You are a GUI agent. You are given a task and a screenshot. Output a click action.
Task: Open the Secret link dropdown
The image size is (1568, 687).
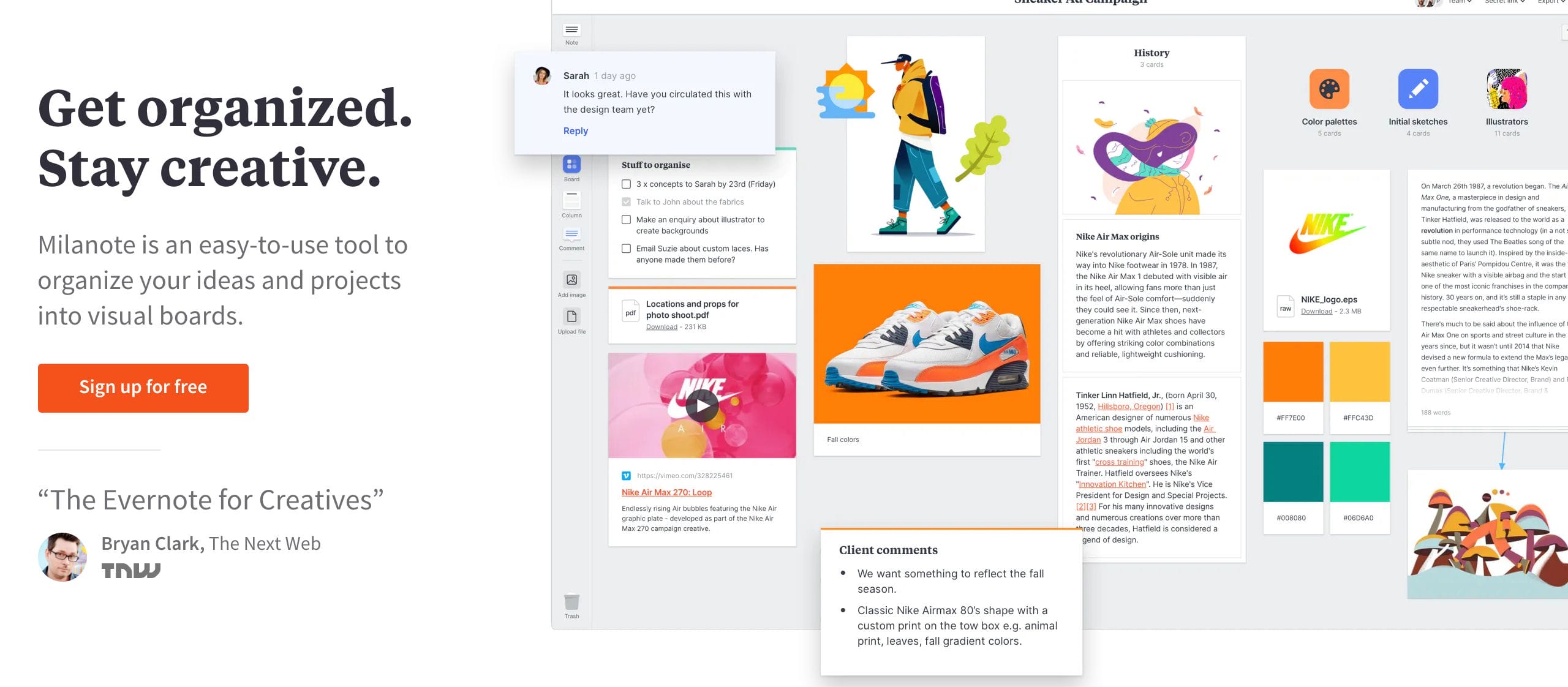pyautogui.click(x=1504, y=2)
